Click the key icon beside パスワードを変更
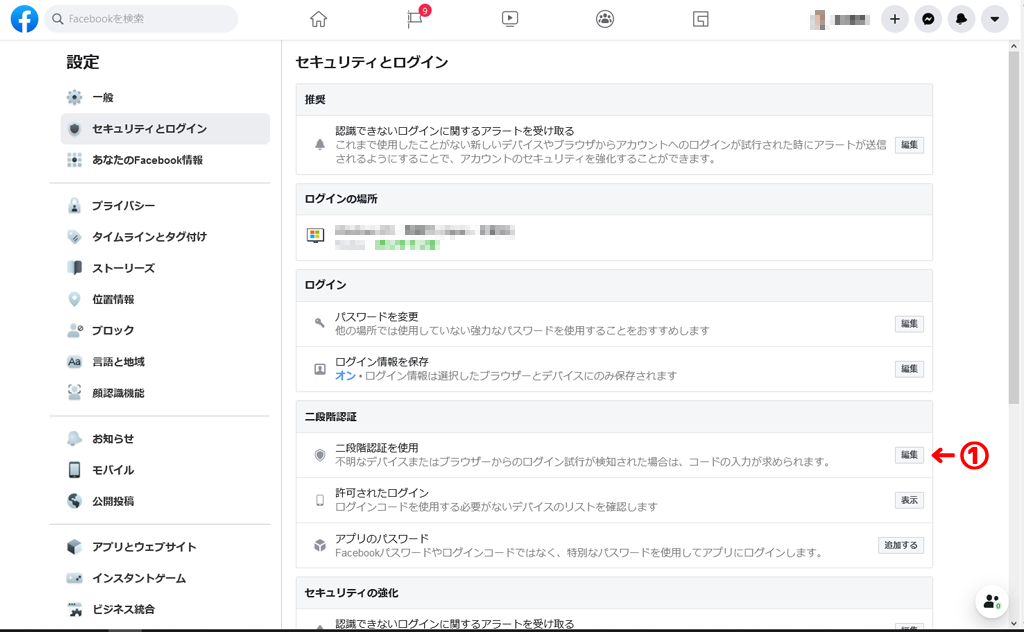The height and width of the screenshot is (632, 1024). pos(319,323)
